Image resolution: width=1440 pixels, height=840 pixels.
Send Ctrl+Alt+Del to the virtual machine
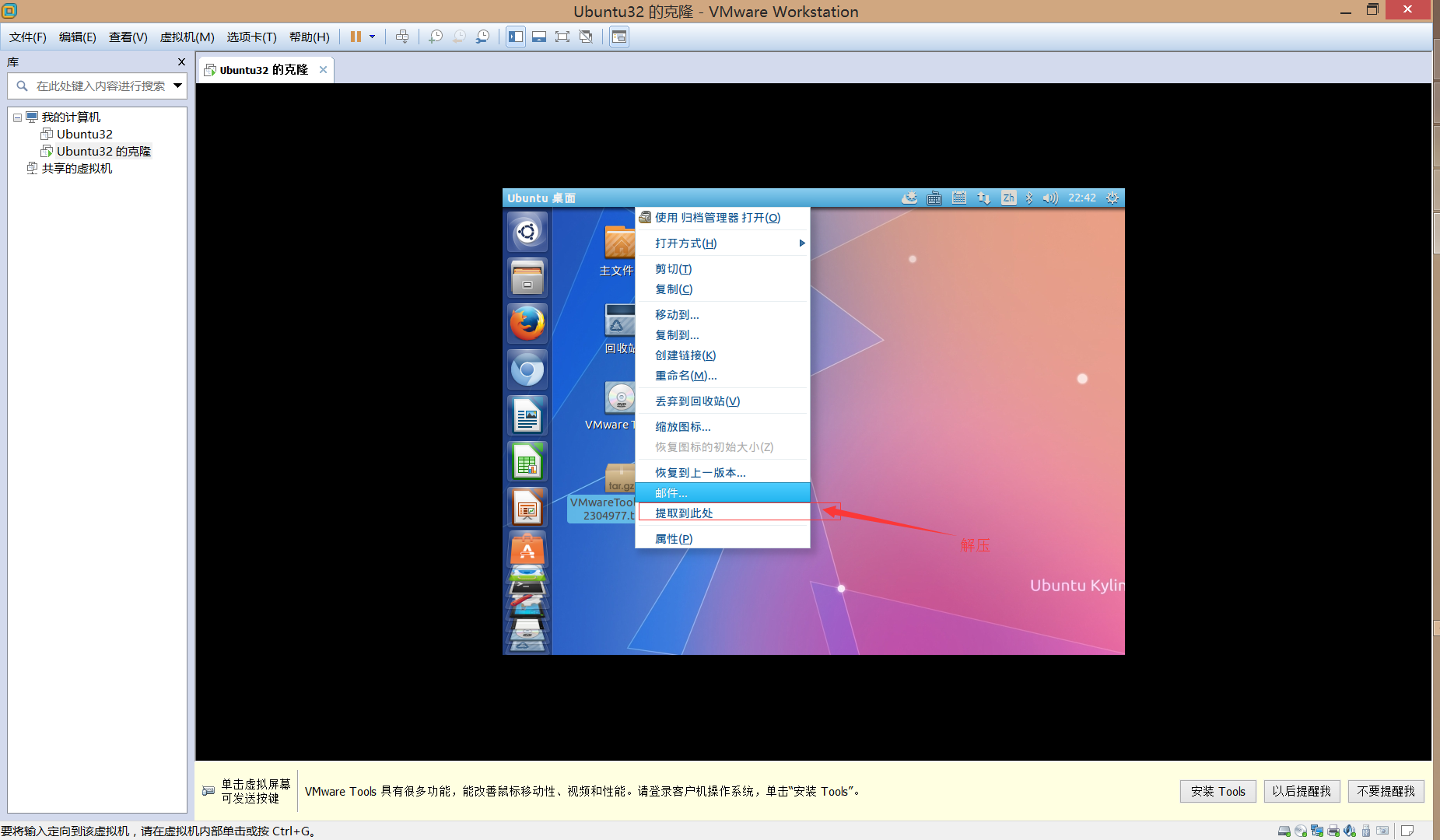(402, 37)
